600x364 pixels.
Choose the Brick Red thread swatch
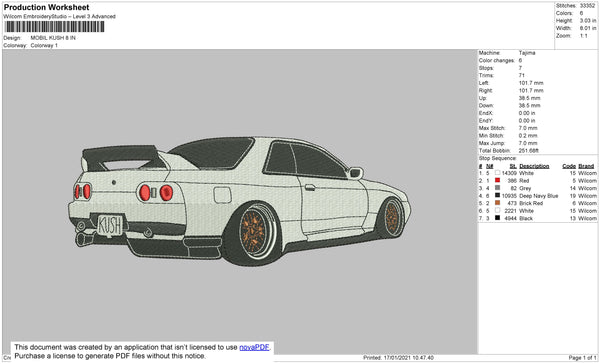(497, 203)
